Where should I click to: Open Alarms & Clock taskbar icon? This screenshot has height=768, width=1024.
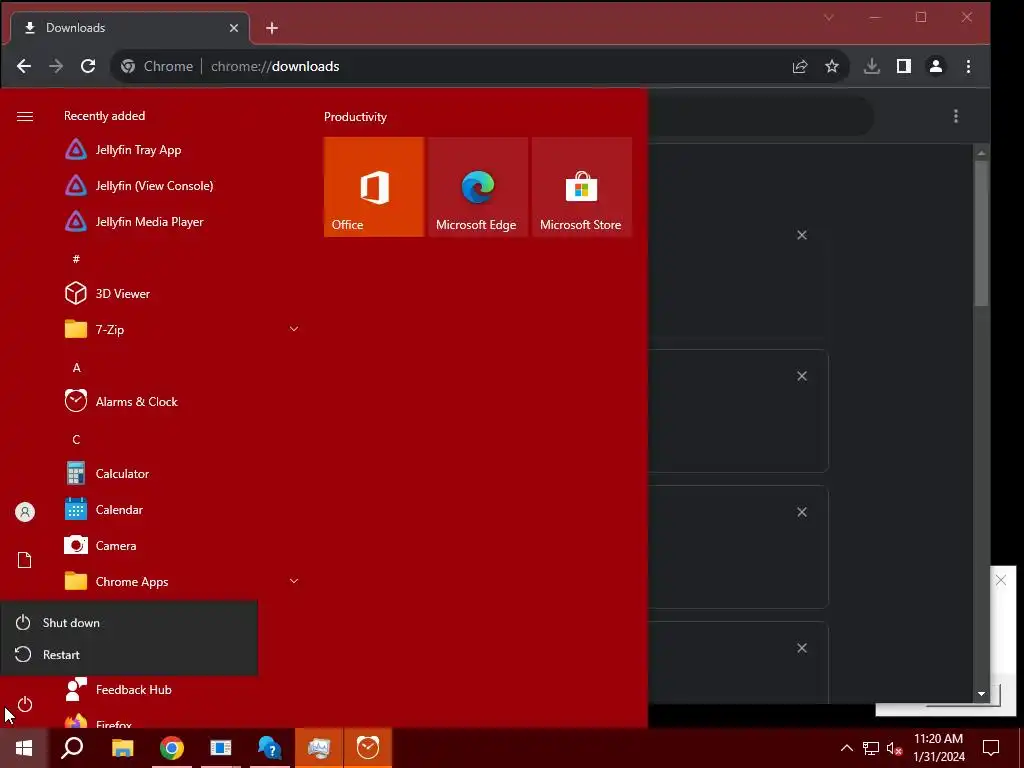point(368,748)
